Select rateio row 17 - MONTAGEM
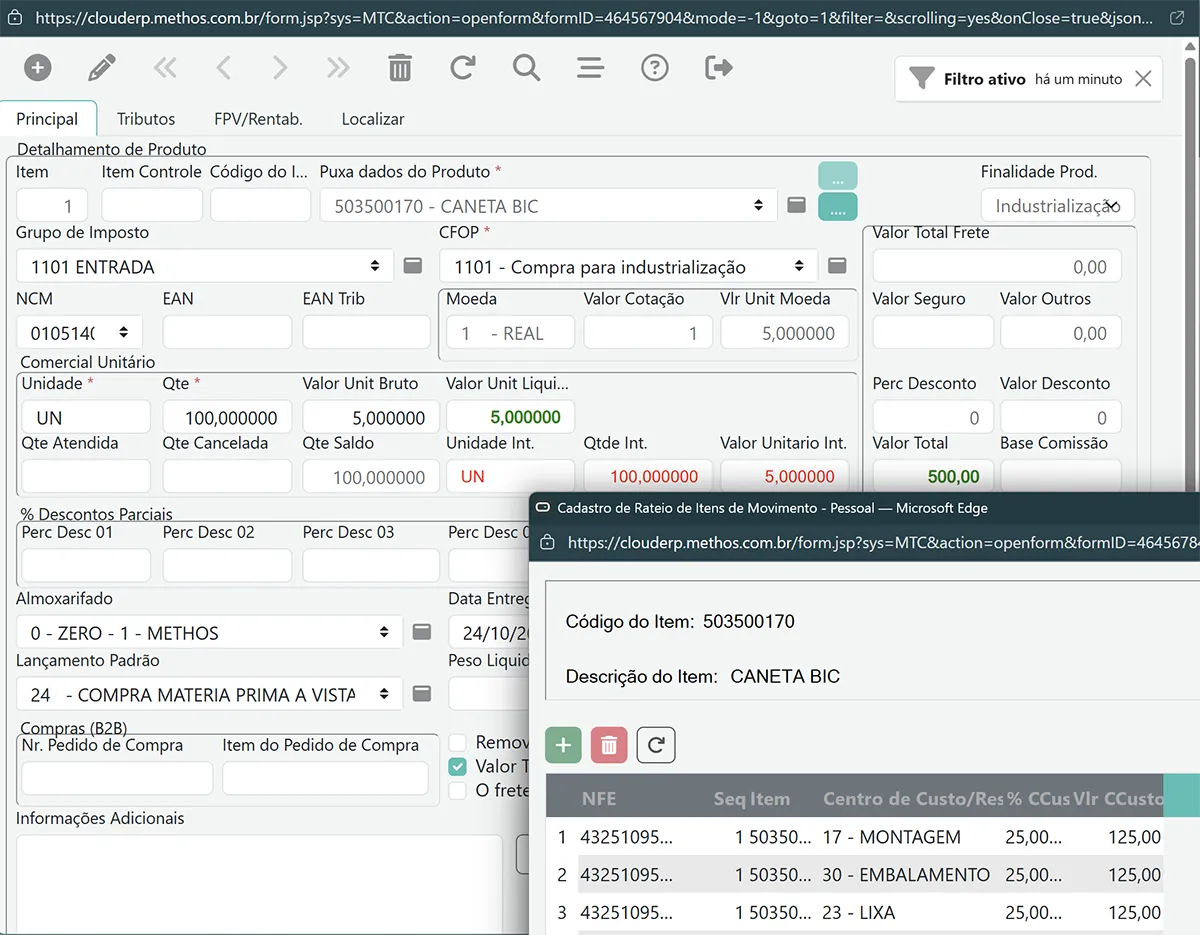The image size is (1200, 935). pyautogui.click(x=855, y=837)
